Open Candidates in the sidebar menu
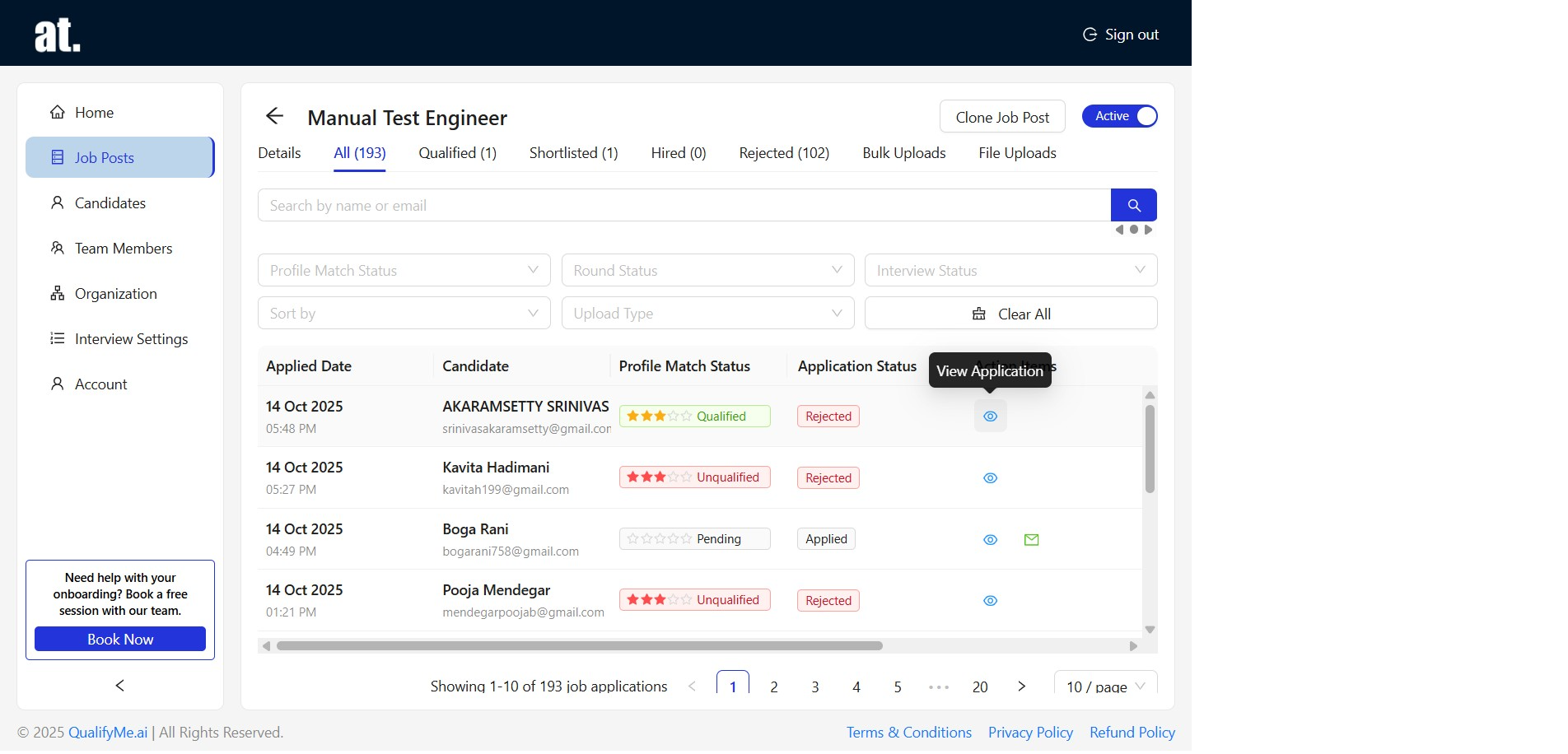This screenshot has height=754, width=1568. 110,203
